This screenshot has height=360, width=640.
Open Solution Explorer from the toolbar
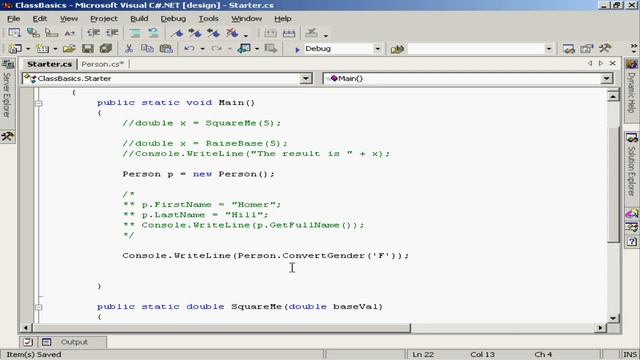tap(569, 49)
